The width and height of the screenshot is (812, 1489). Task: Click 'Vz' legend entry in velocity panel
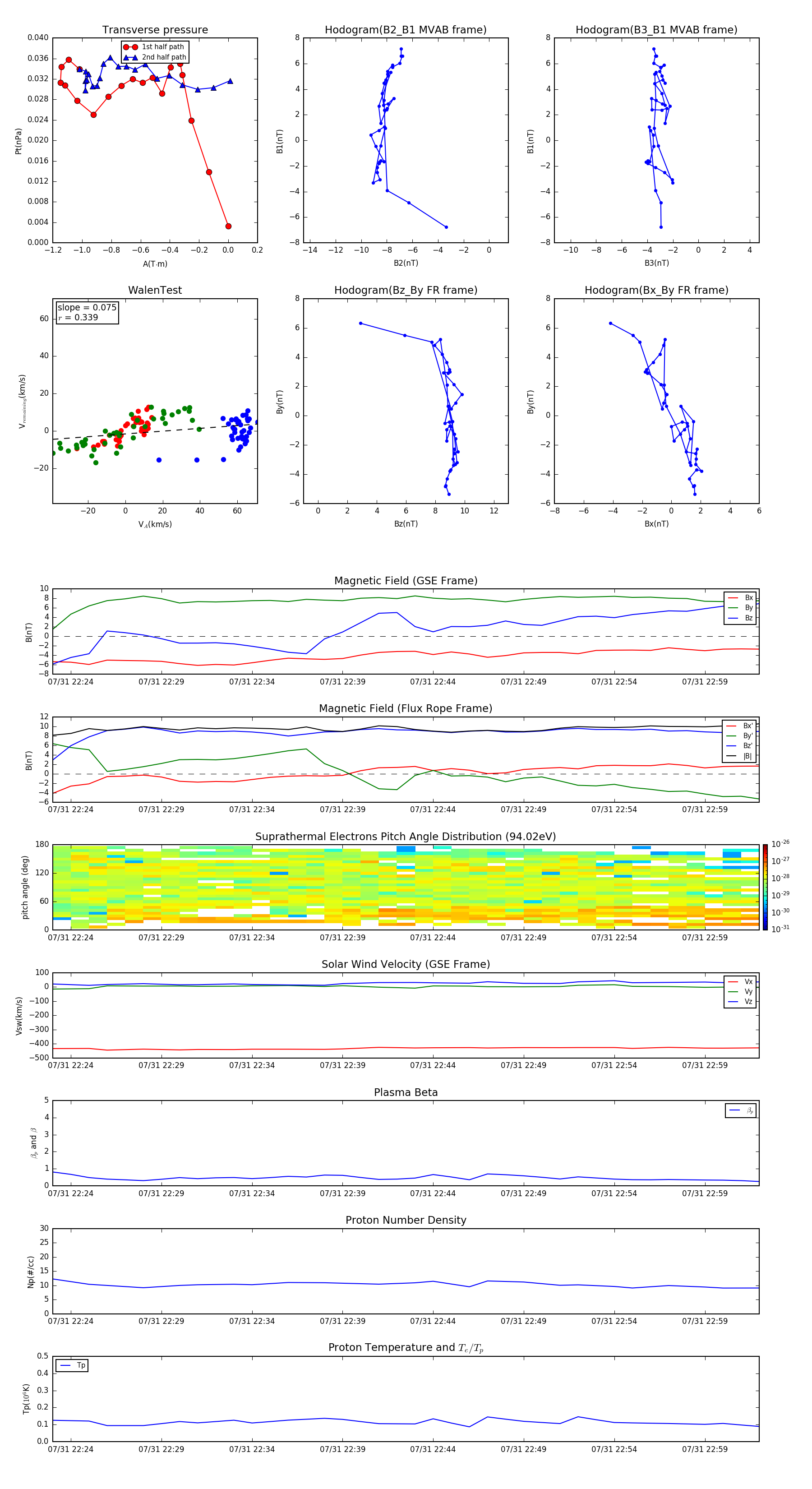tap(740, 1002)
